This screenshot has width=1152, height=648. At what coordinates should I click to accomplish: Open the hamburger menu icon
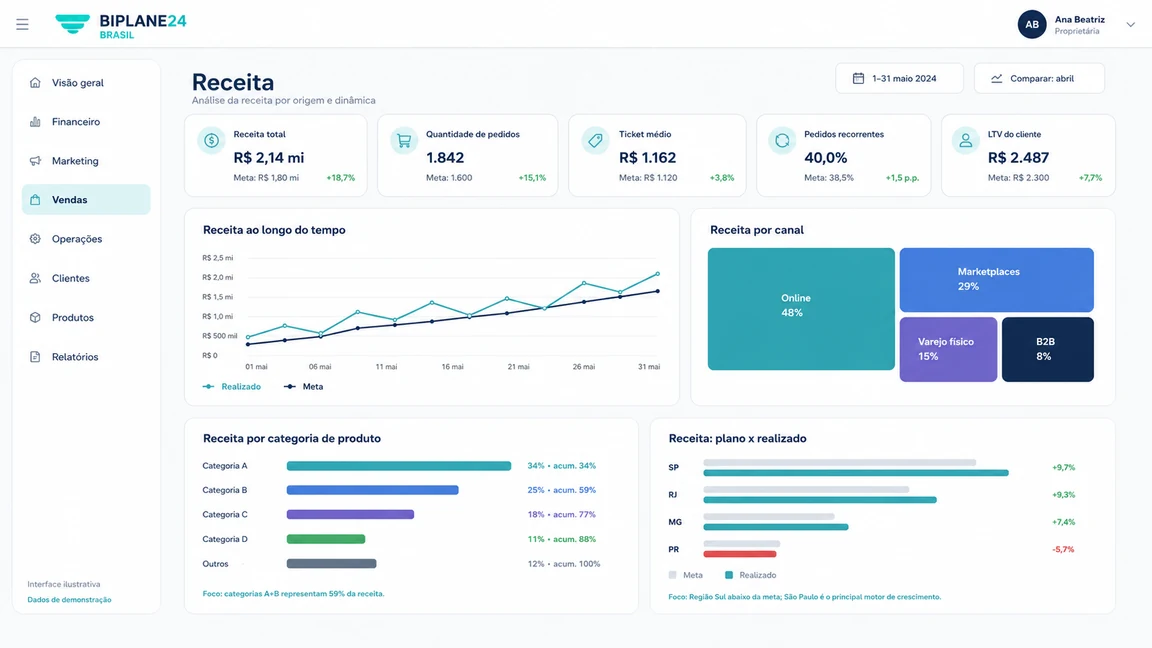click(23, 24)
